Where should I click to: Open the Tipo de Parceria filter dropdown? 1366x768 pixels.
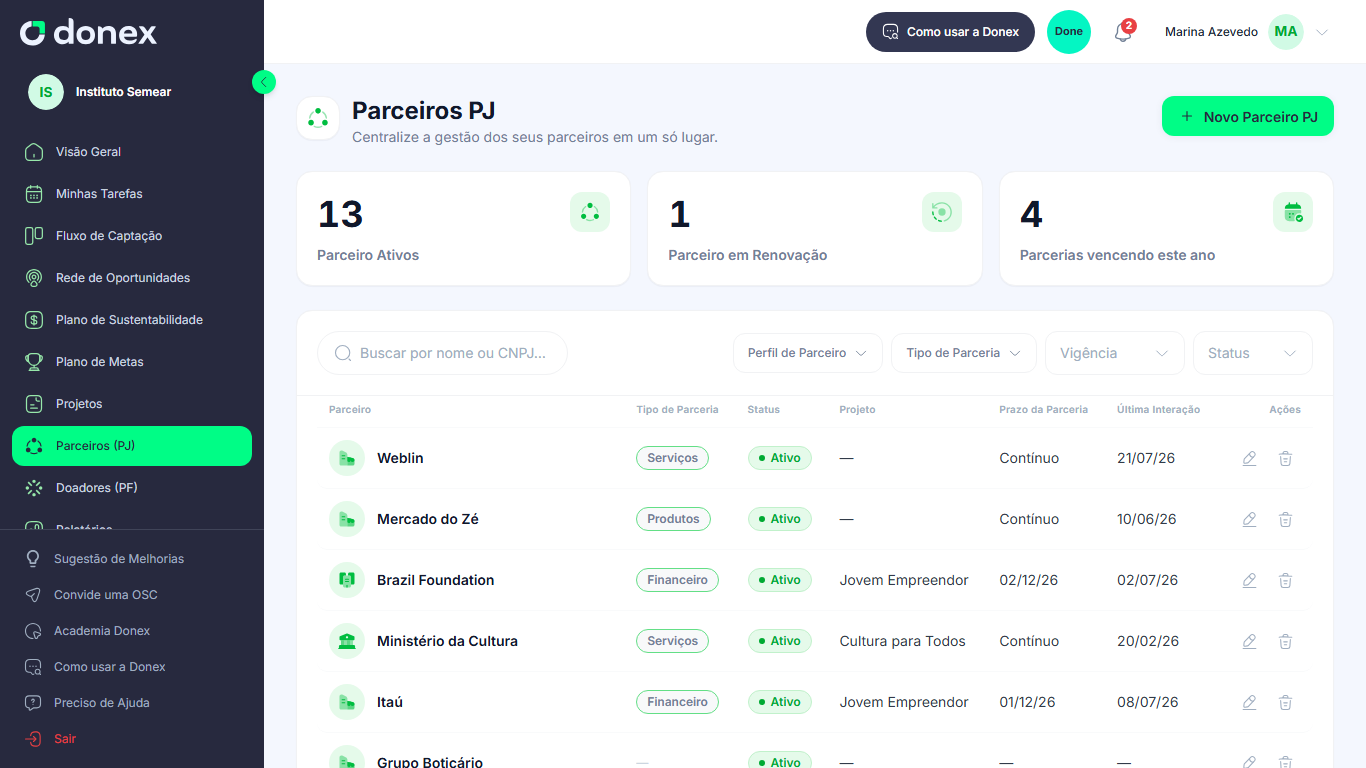click(x=964, y=353)
